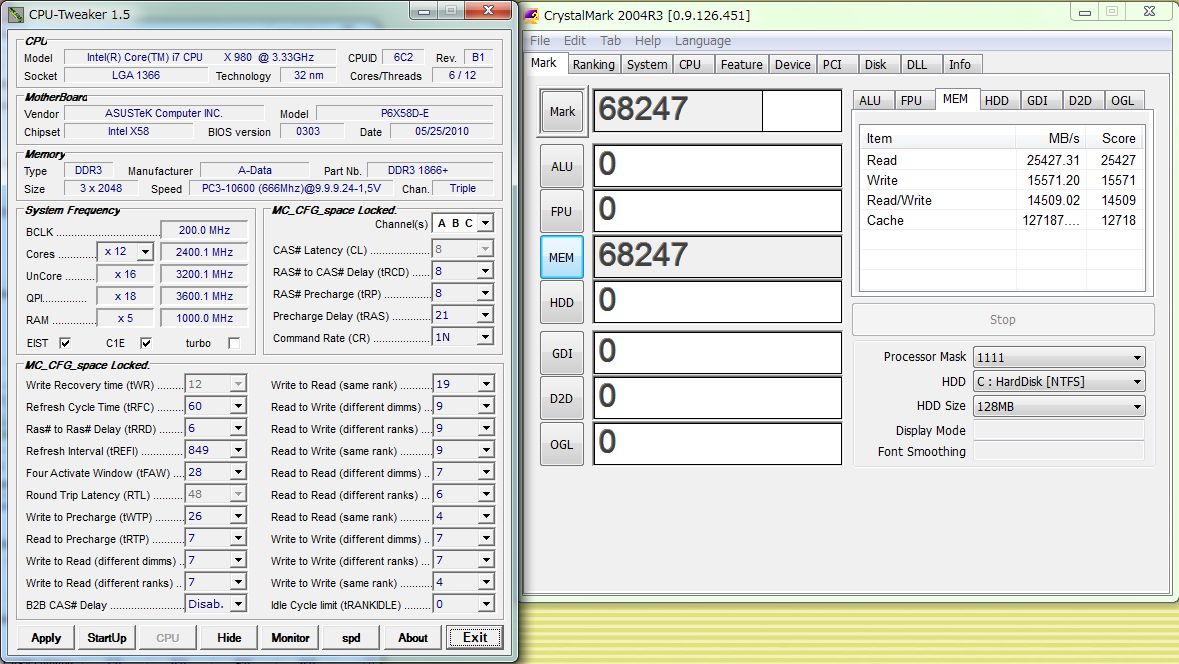This screenshot has height=664, width=1179.
Task: Run the GDI benchmark button
Action: (562, 353)
